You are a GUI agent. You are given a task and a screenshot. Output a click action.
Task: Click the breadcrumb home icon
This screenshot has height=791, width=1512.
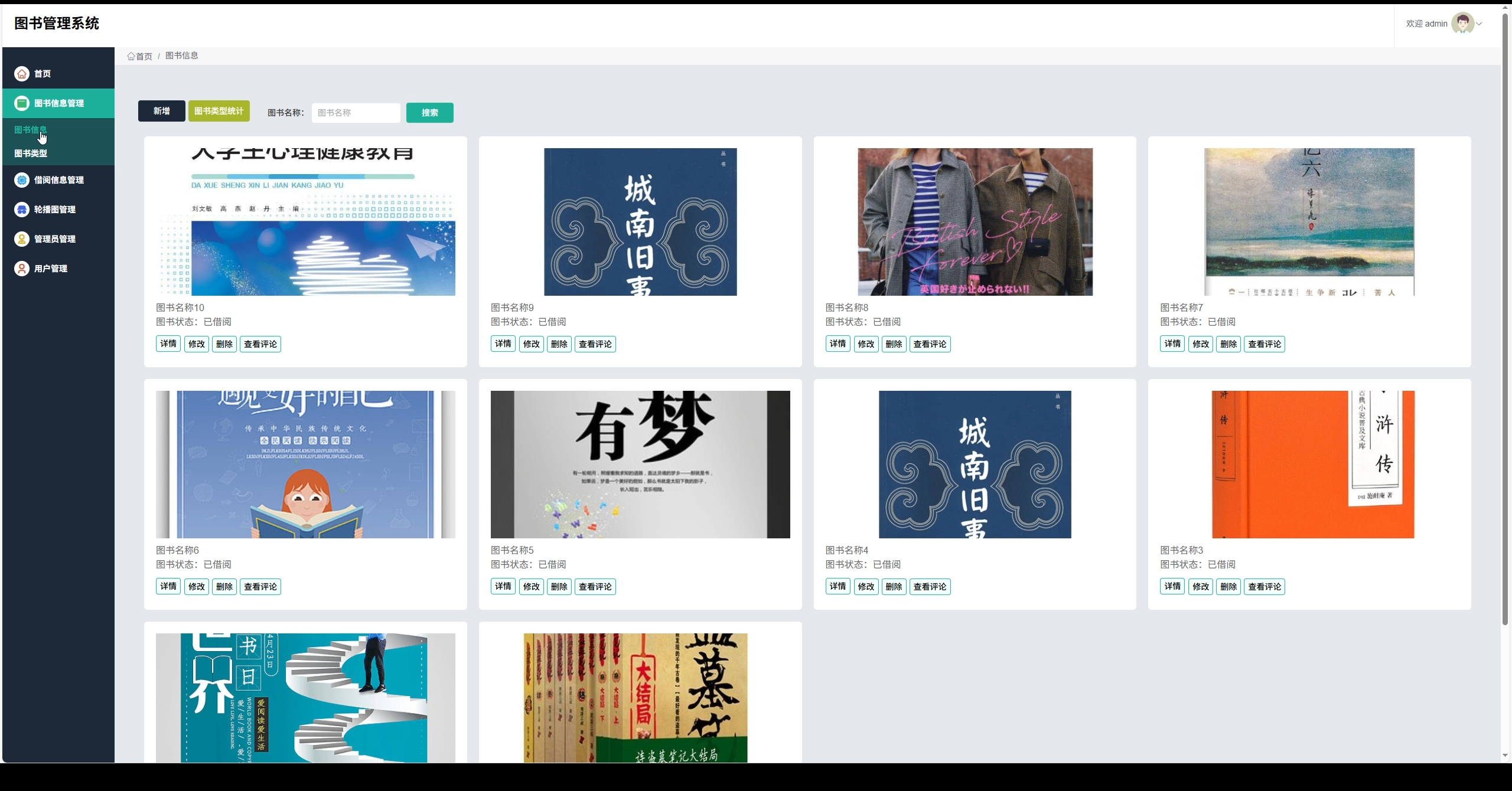tap(131, 56)
